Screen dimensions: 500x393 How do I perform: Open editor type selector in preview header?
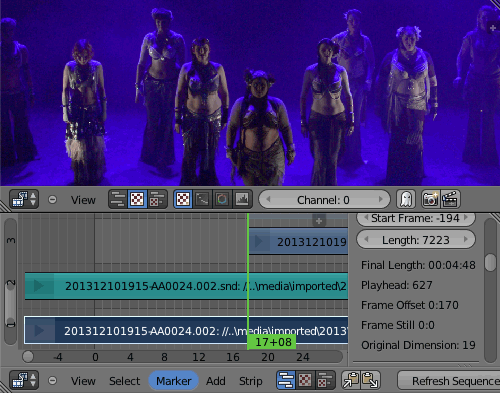tap(24, 199)
